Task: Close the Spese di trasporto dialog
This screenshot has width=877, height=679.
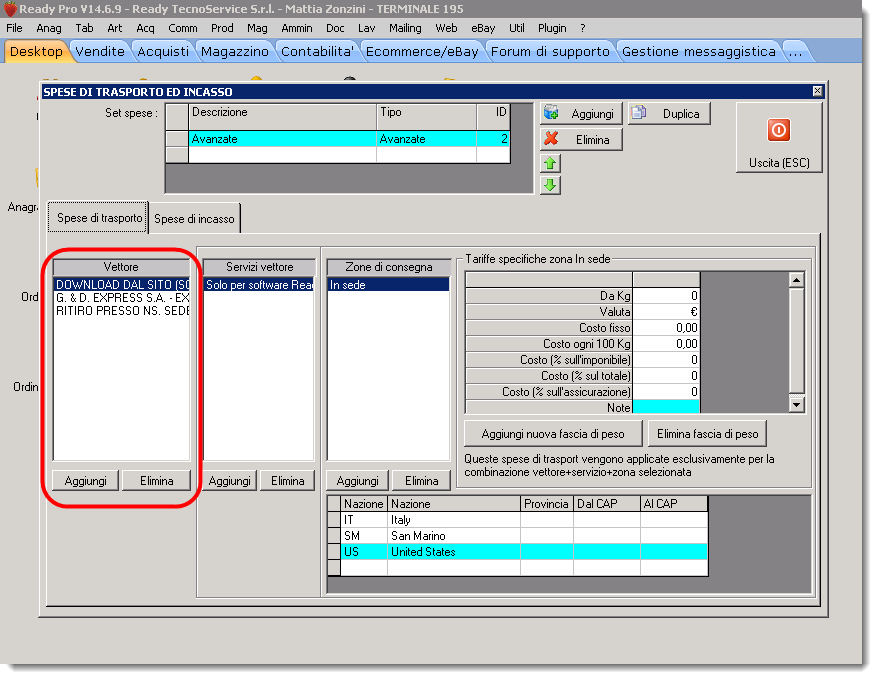Action: click(x=817, y=91)
